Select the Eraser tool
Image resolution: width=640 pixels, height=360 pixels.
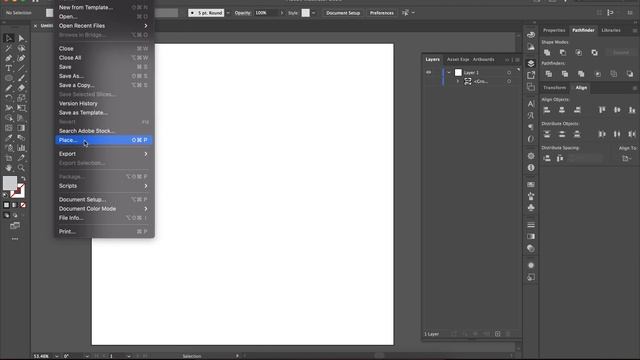click(21, 88)
